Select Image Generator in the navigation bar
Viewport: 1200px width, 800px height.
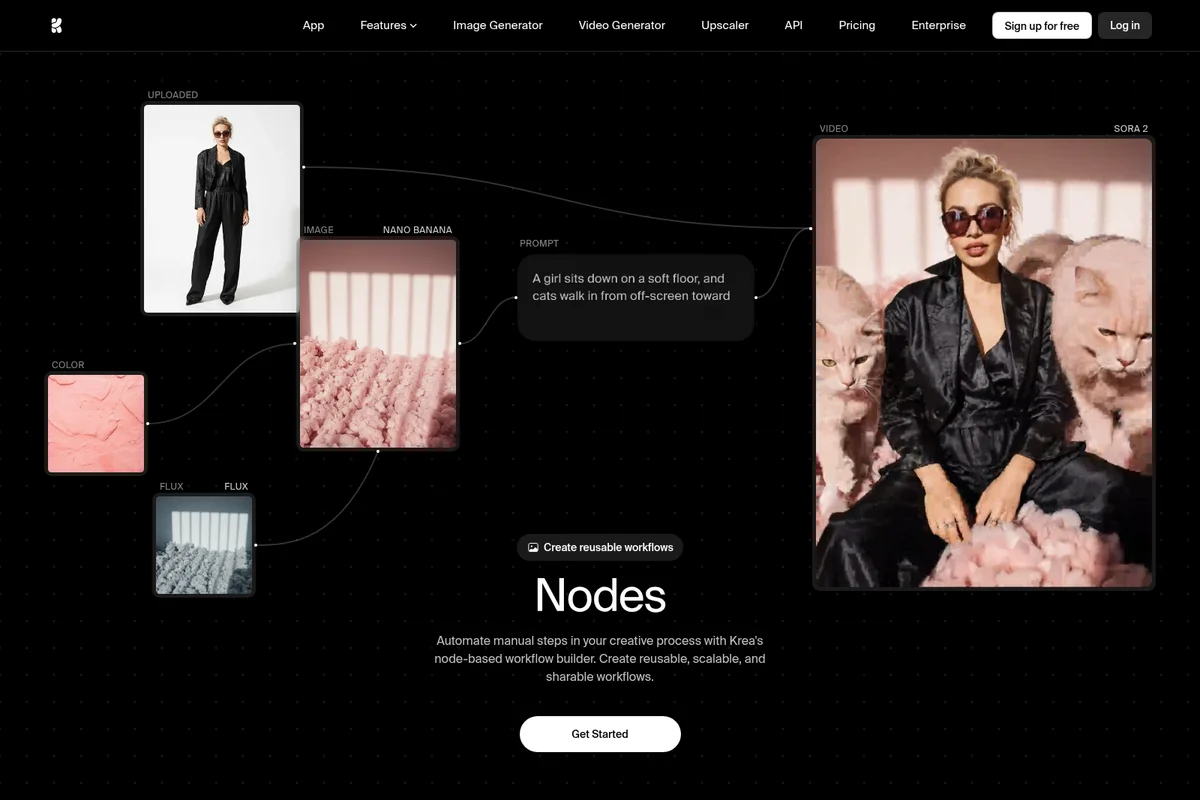click(x=497, y=25)
